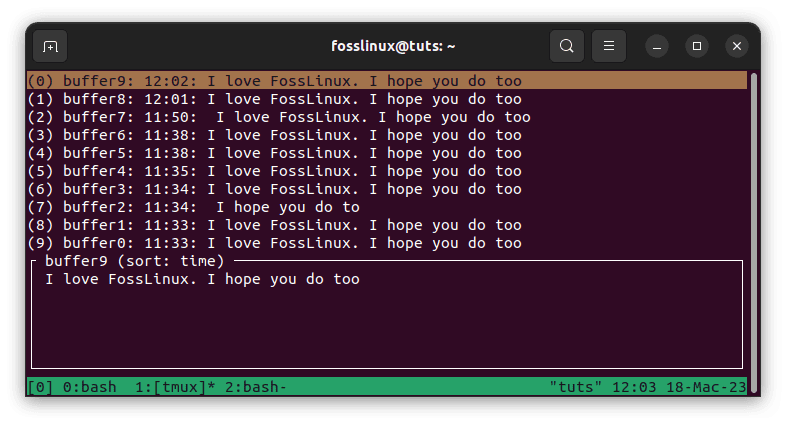The height and width of the screenshot is (425, 786).
Task: Click the terminal vertical scrollbar
Action: click(x=753, y=233)
